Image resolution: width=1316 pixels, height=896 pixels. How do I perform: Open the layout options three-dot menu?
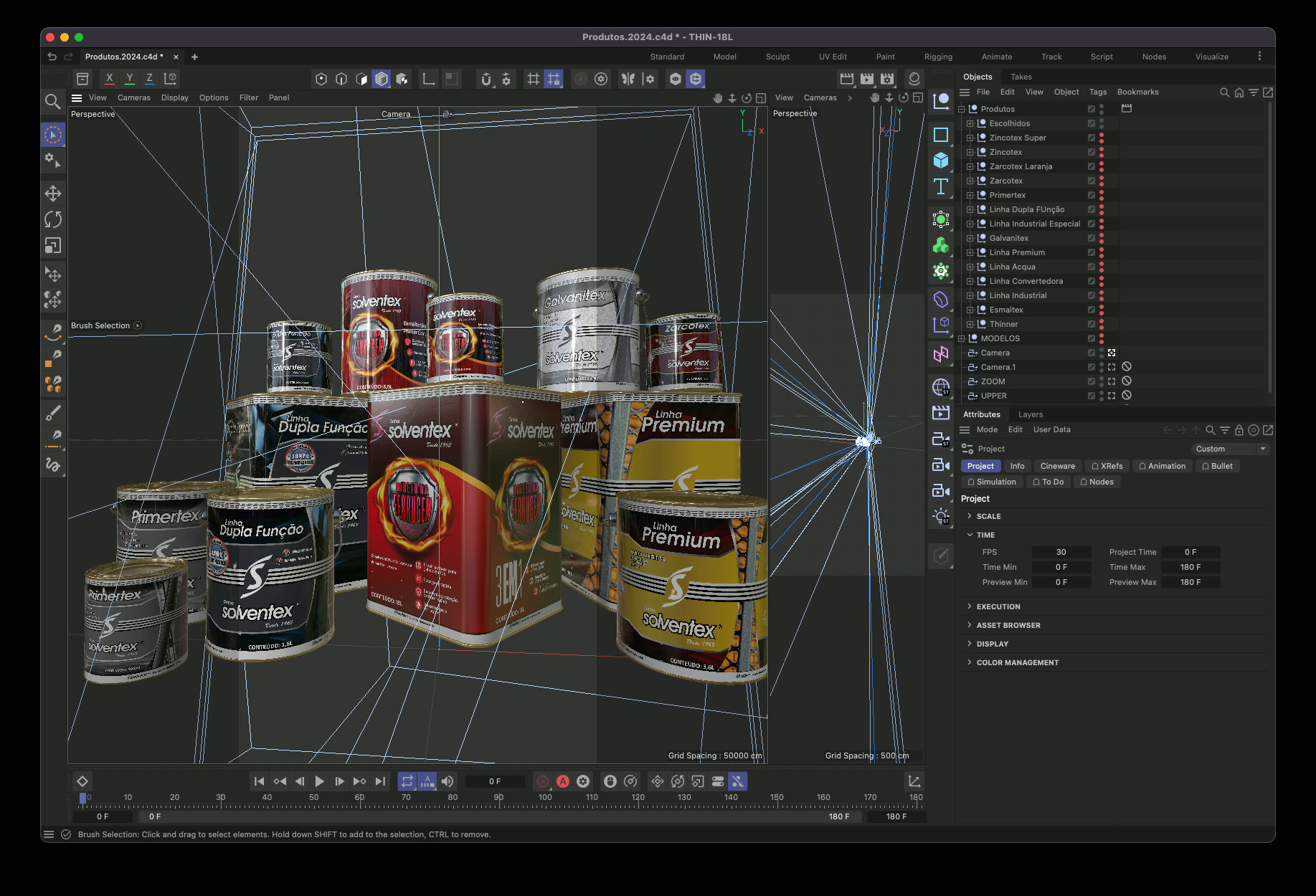pos(1259,56)
